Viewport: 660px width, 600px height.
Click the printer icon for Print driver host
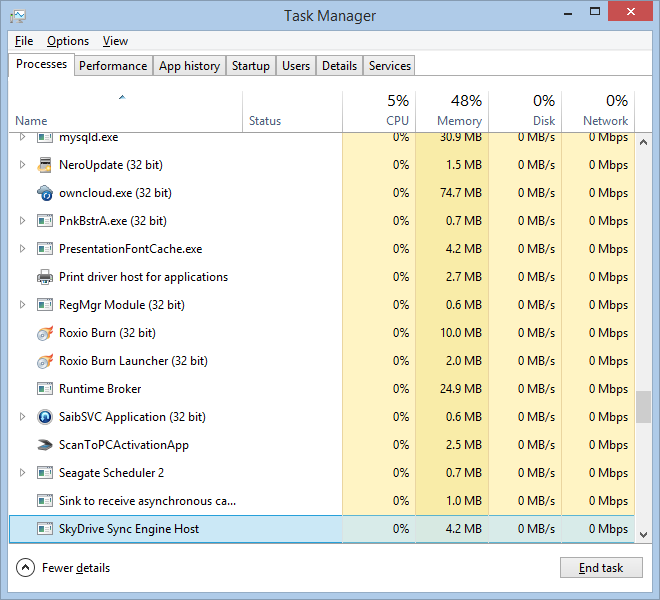click(44, 277)
